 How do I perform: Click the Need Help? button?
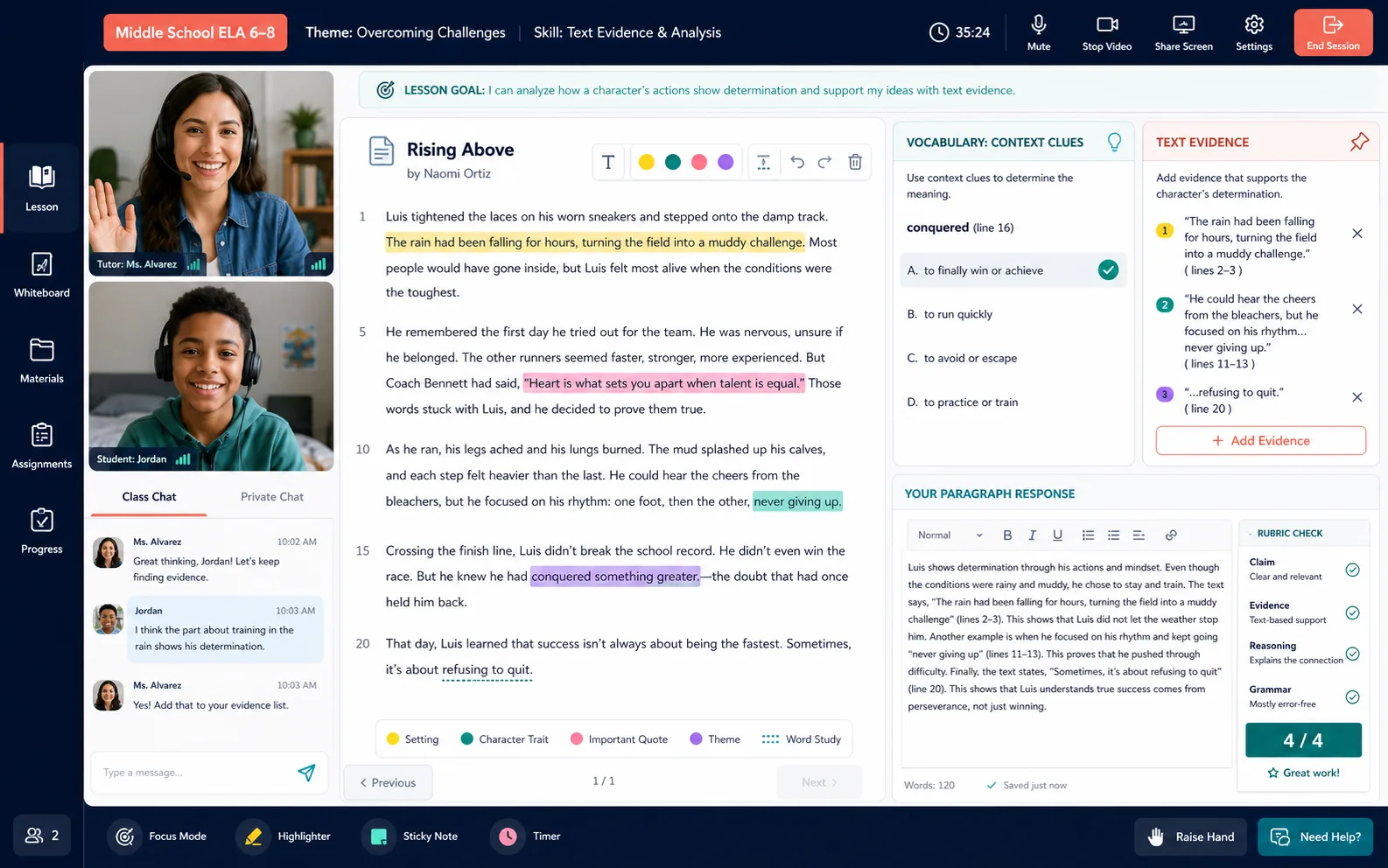tap(1315, 836)
